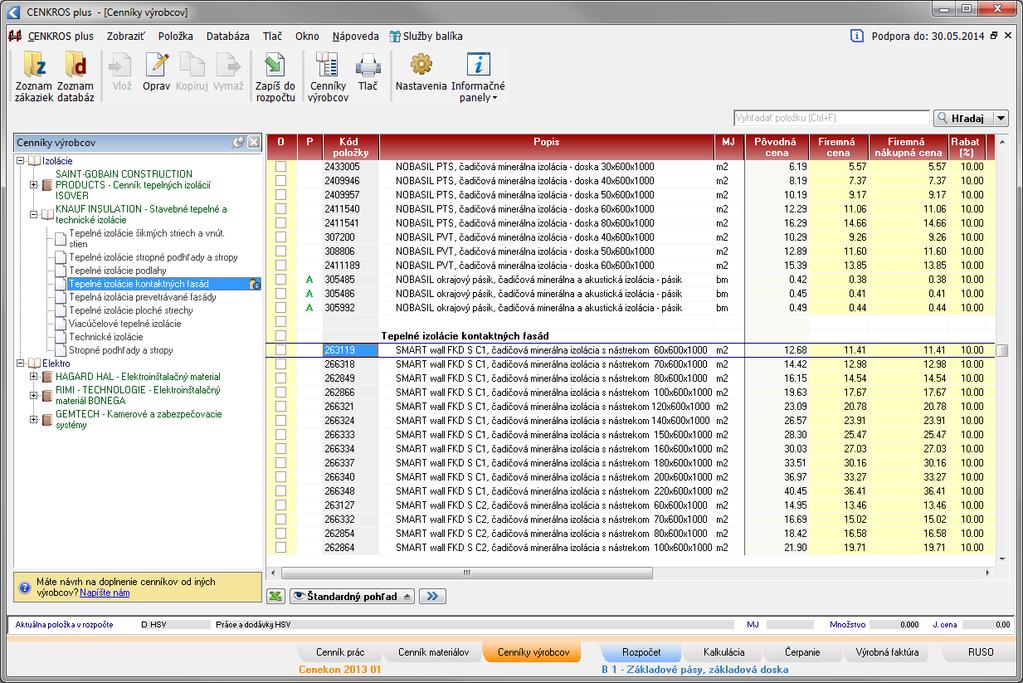Click the CENKROS plus logo icon
The width and height of the screenshot is (1023, 683).
coord(16,36)
